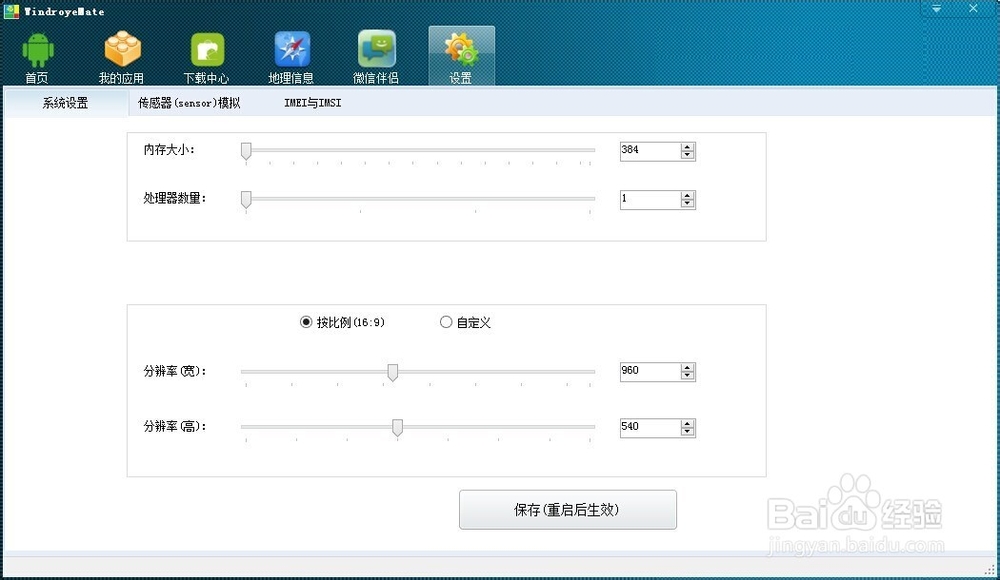Select the 设置 gear icon
1000x580 pixels.
461,50
